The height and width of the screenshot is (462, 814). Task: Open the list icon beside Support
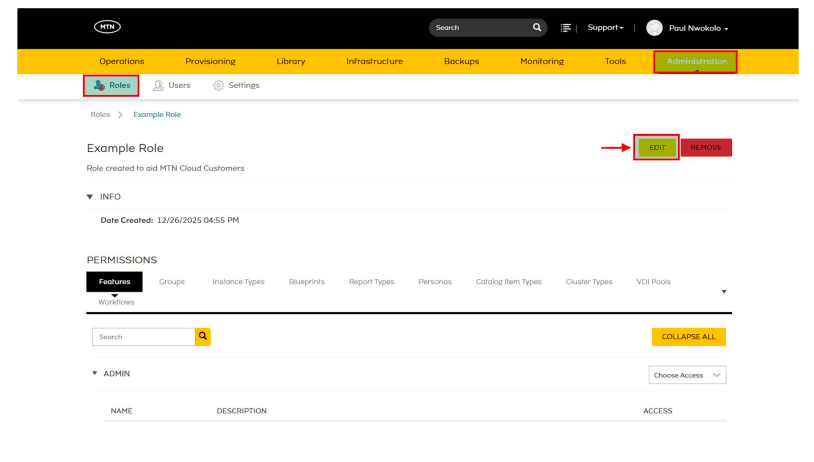click(x=565, y=28)
